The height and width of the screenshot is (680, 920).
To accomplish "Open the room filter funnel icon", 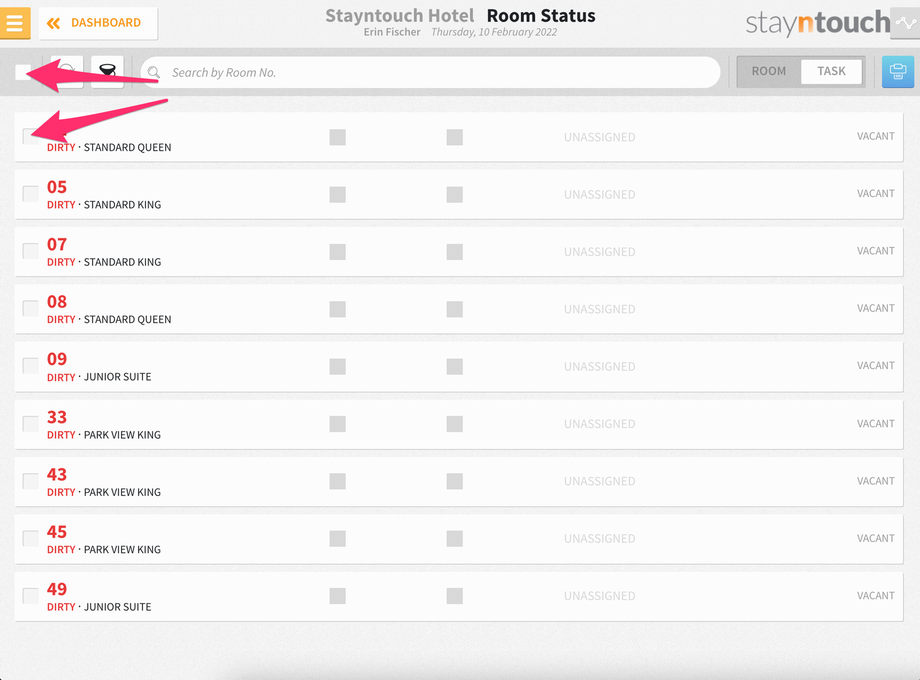I will coord(107,71).
